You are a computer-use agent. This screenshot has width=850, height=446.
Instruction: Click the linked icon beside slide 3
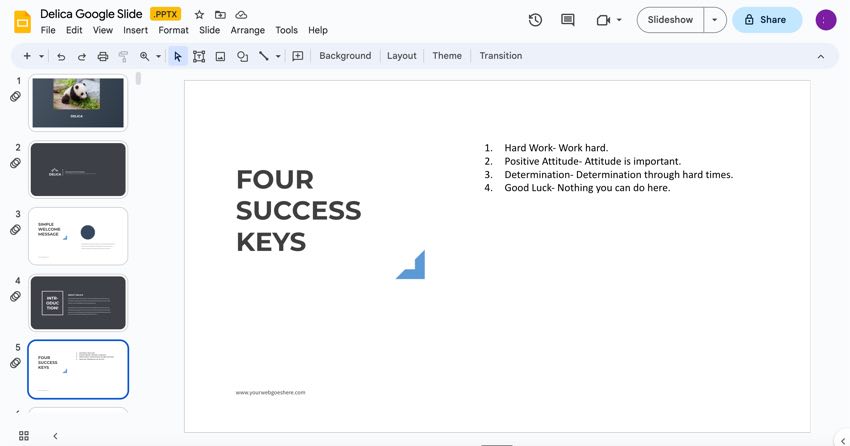click(15, 230)
